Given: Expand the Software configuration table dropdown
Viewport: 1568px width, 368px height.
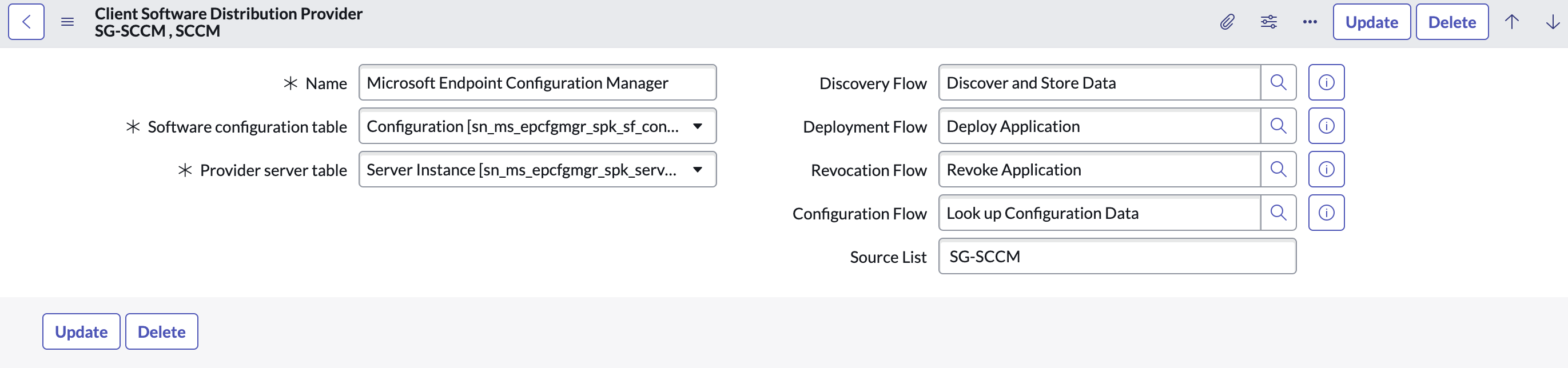Looking at the screenshot, I should (x=538, y=126).
